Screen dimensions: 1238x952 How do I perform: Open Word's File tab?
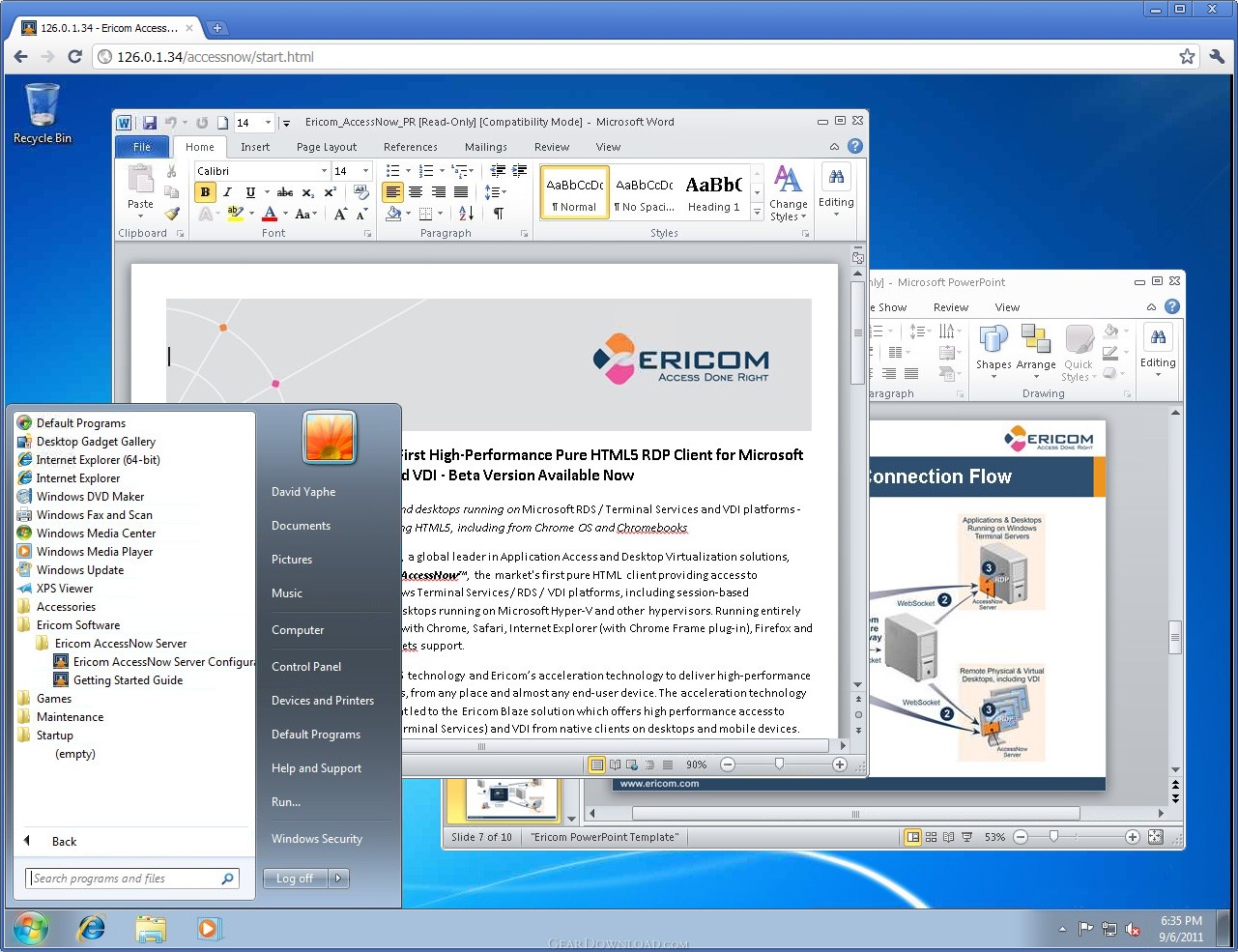(x=142, y=147)
